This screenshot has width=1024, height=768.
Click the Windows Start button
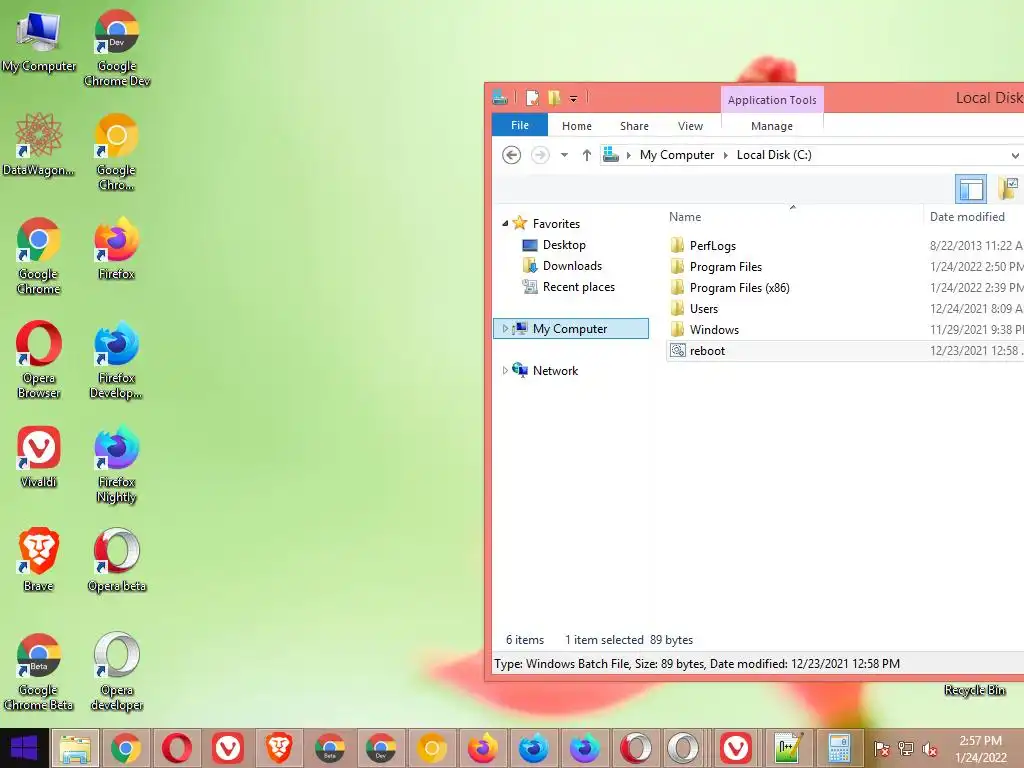pyautogui.click(x=24, y=748)
